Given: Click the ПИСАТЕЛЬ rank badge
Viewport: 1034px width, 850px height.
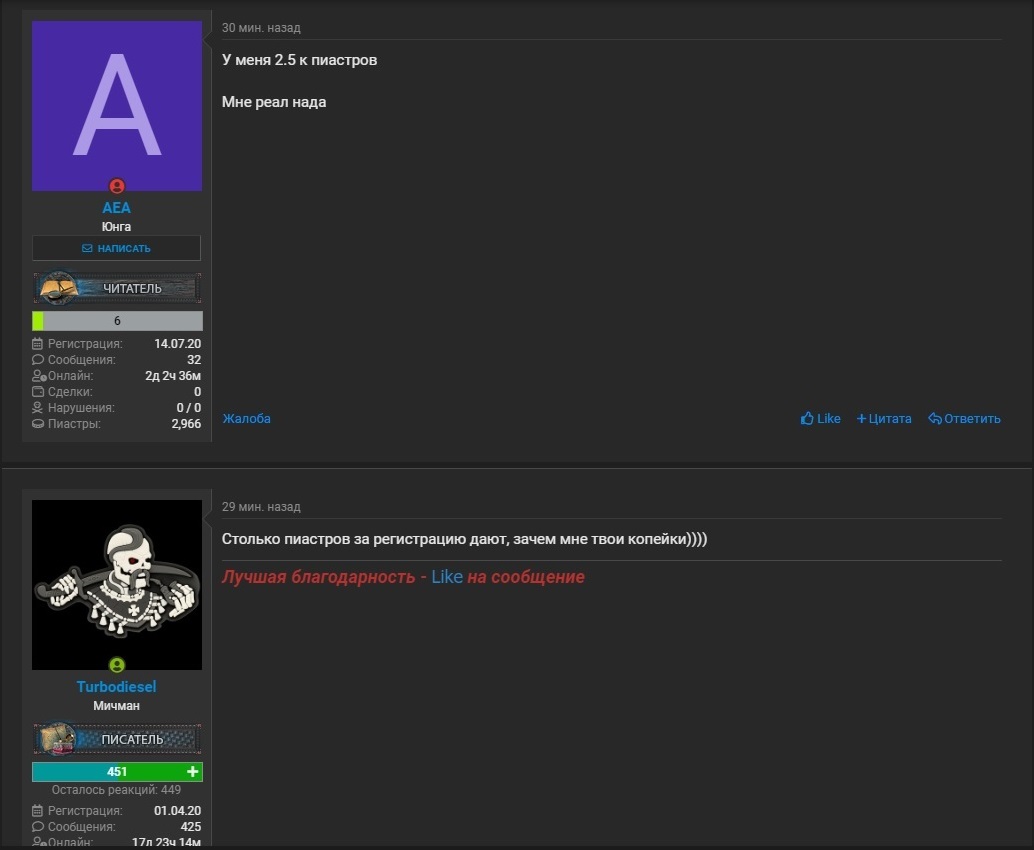Looking at the screenshot, I should pos(117,739).
